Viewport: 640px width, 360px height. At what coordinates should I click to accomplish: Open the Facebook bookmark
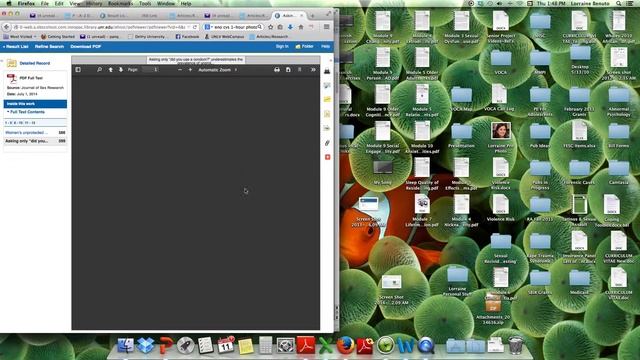(x=187, y=36)
